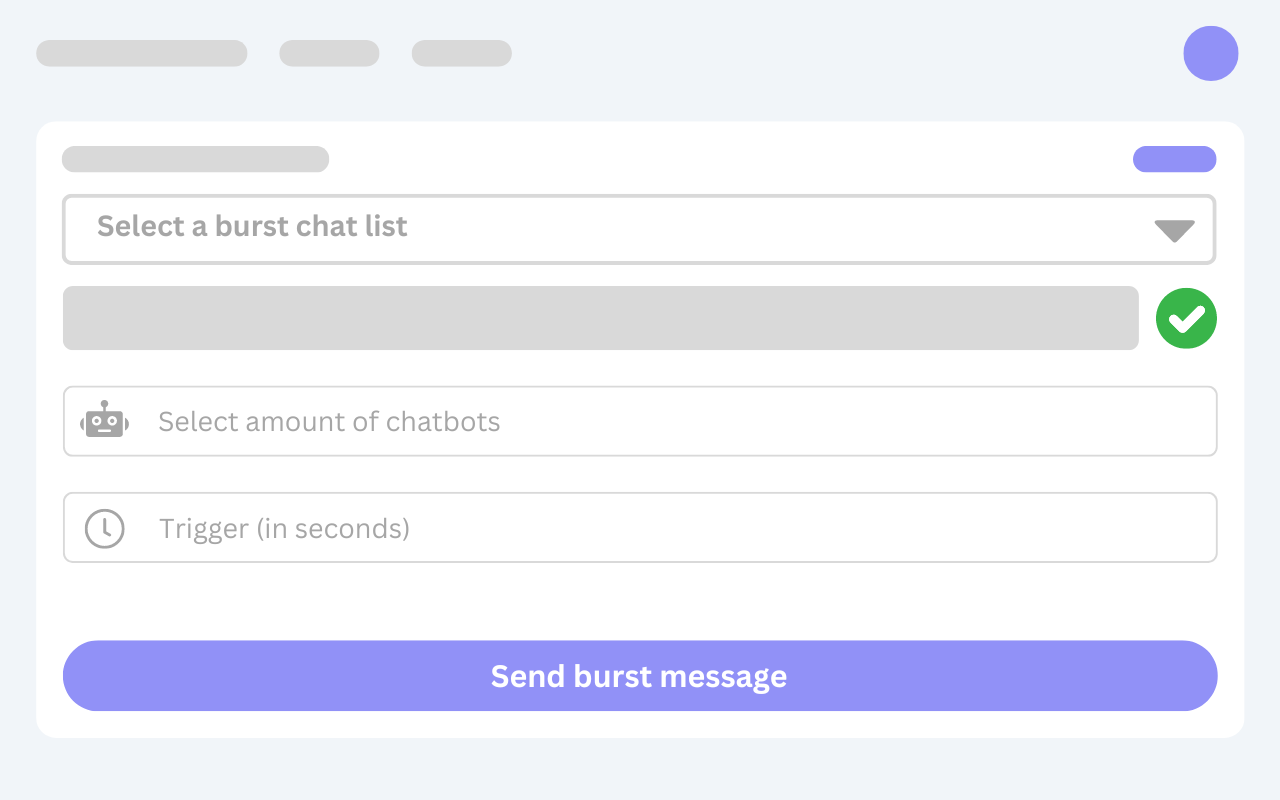Click the Trigger in seconds input field
Image resolution: width=1280 pixels, height=800 pixels.
pos(640,527)
